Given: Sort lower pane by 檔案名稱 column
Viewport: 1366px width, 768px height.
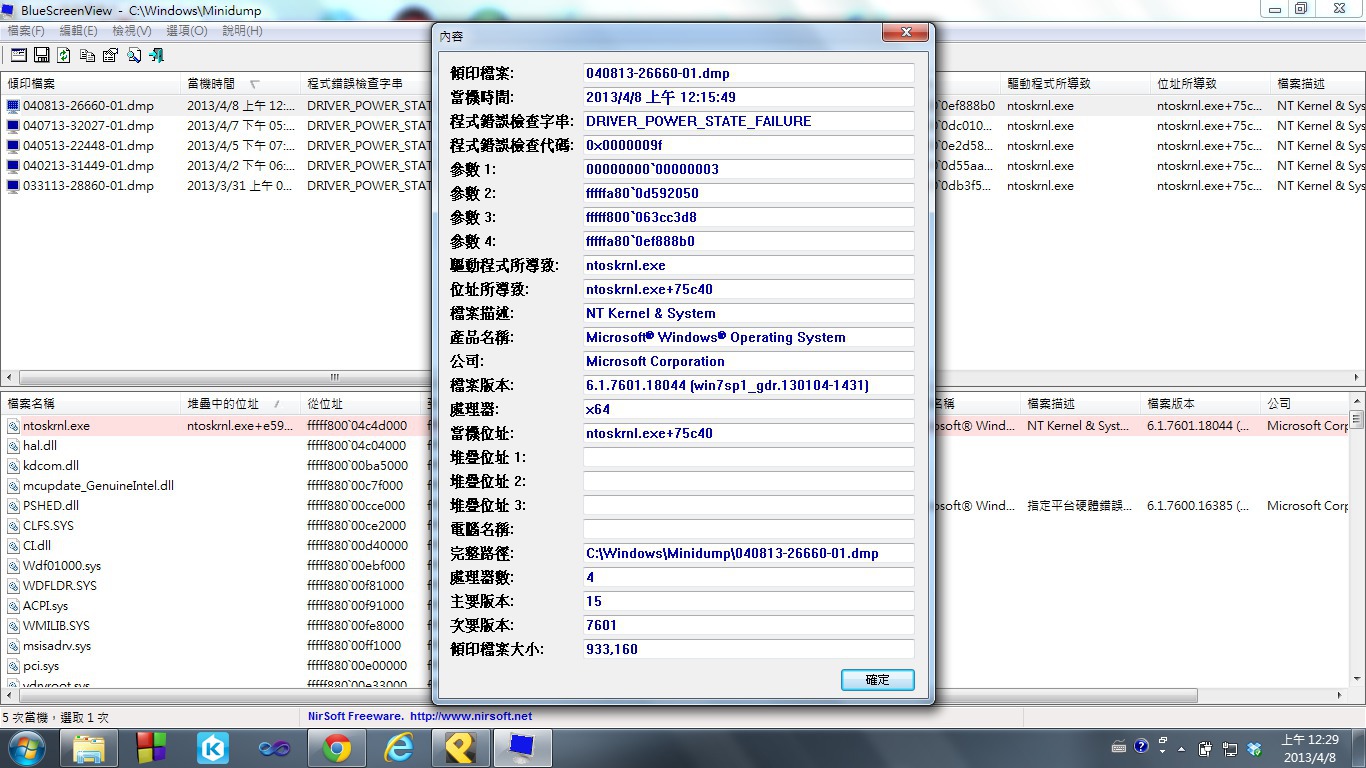Looking at the screenshot, I should [x=90, y=404].
